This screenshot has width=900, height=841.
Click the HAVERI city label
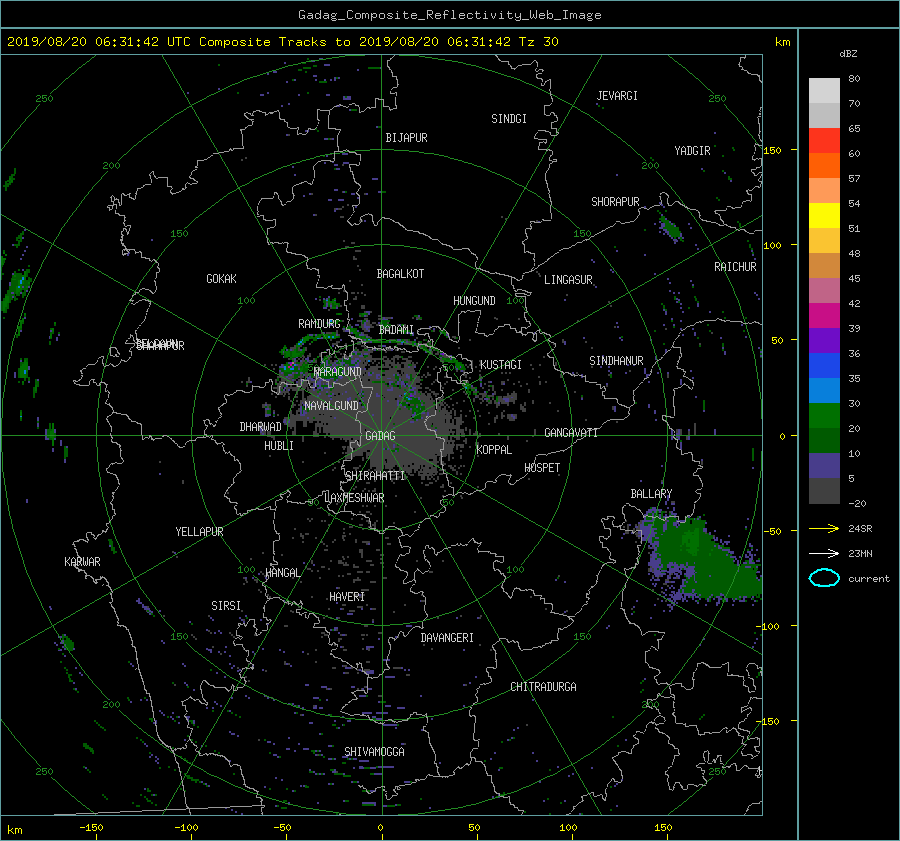point(347,597)
